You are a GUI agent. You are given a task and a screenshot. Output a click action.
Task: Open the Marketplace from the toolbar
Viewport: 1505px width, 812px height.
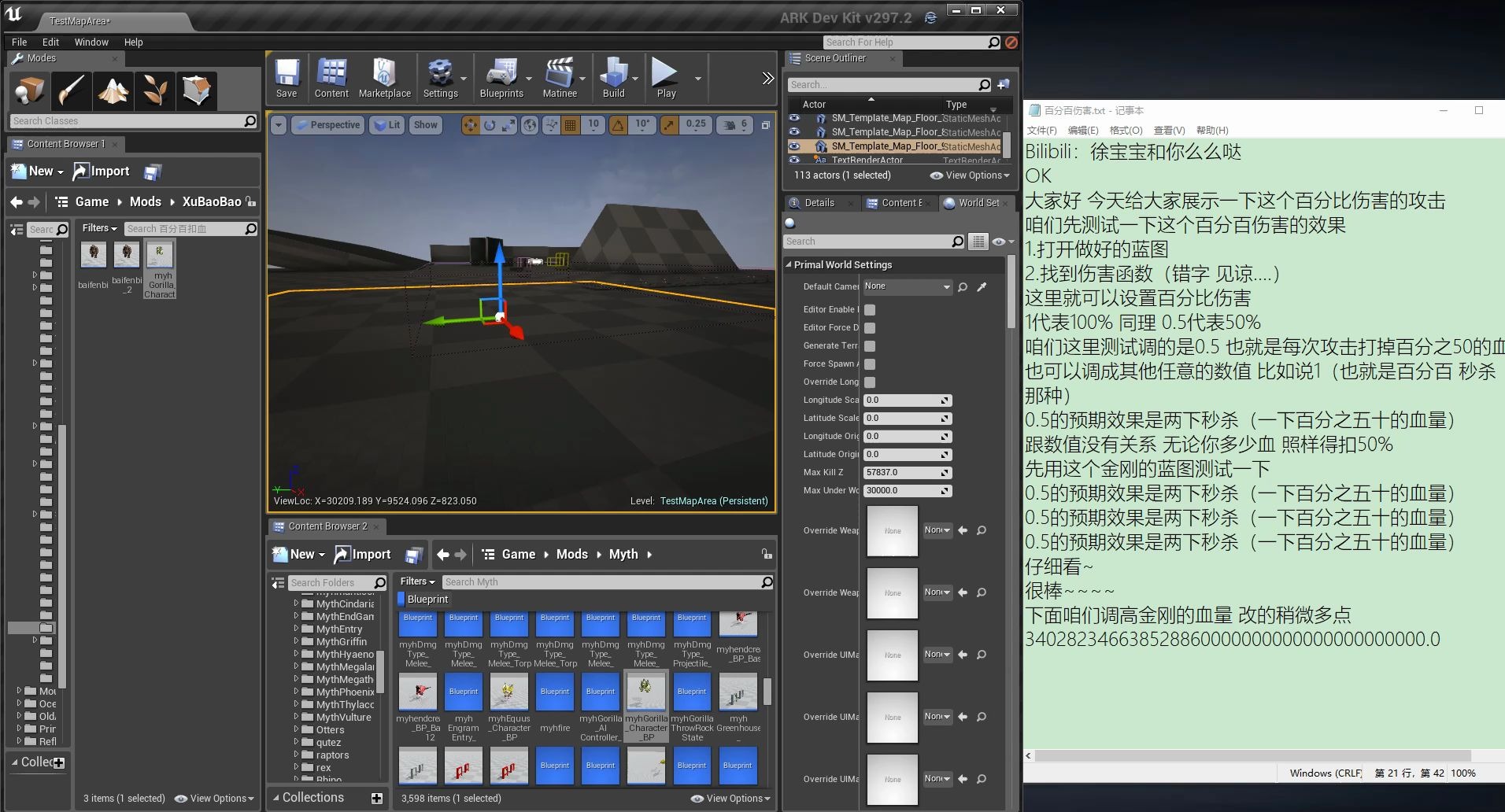[x=384, y=76]
